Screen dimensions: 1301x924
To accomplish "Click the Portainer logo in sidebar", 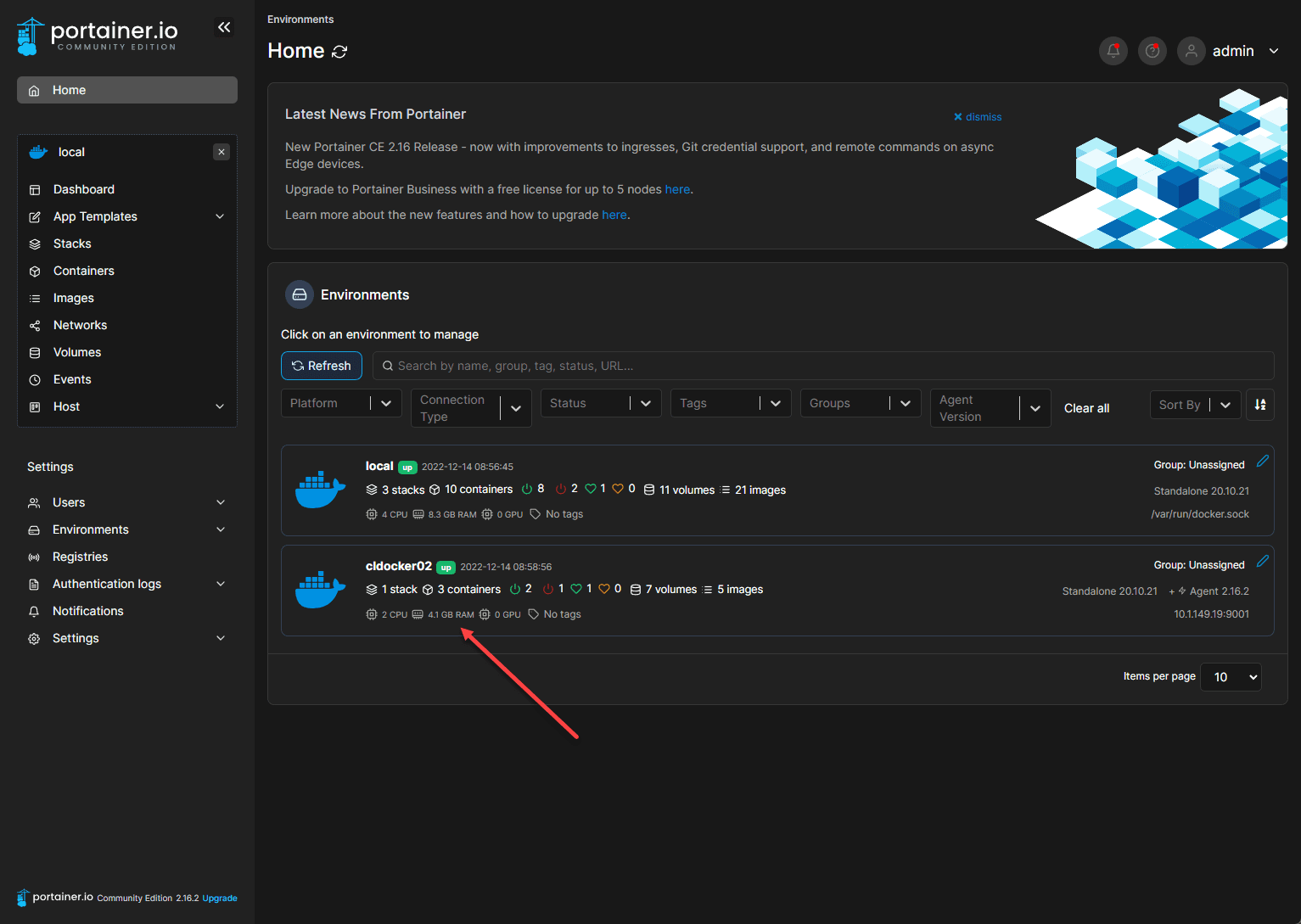I will (97, 36).
